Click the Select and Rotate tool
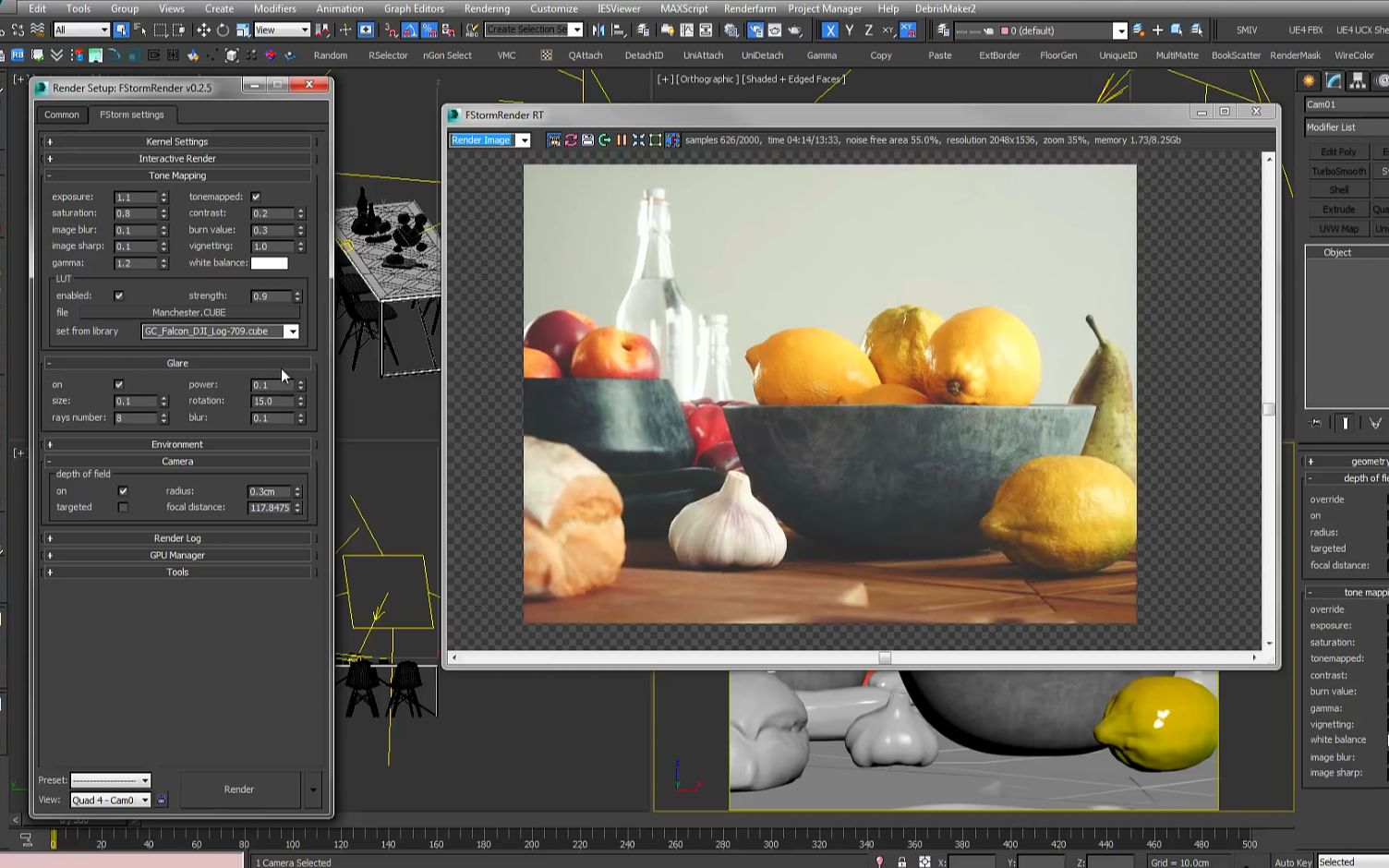Screen dimensions: 1389x868 tap(223, 30)
